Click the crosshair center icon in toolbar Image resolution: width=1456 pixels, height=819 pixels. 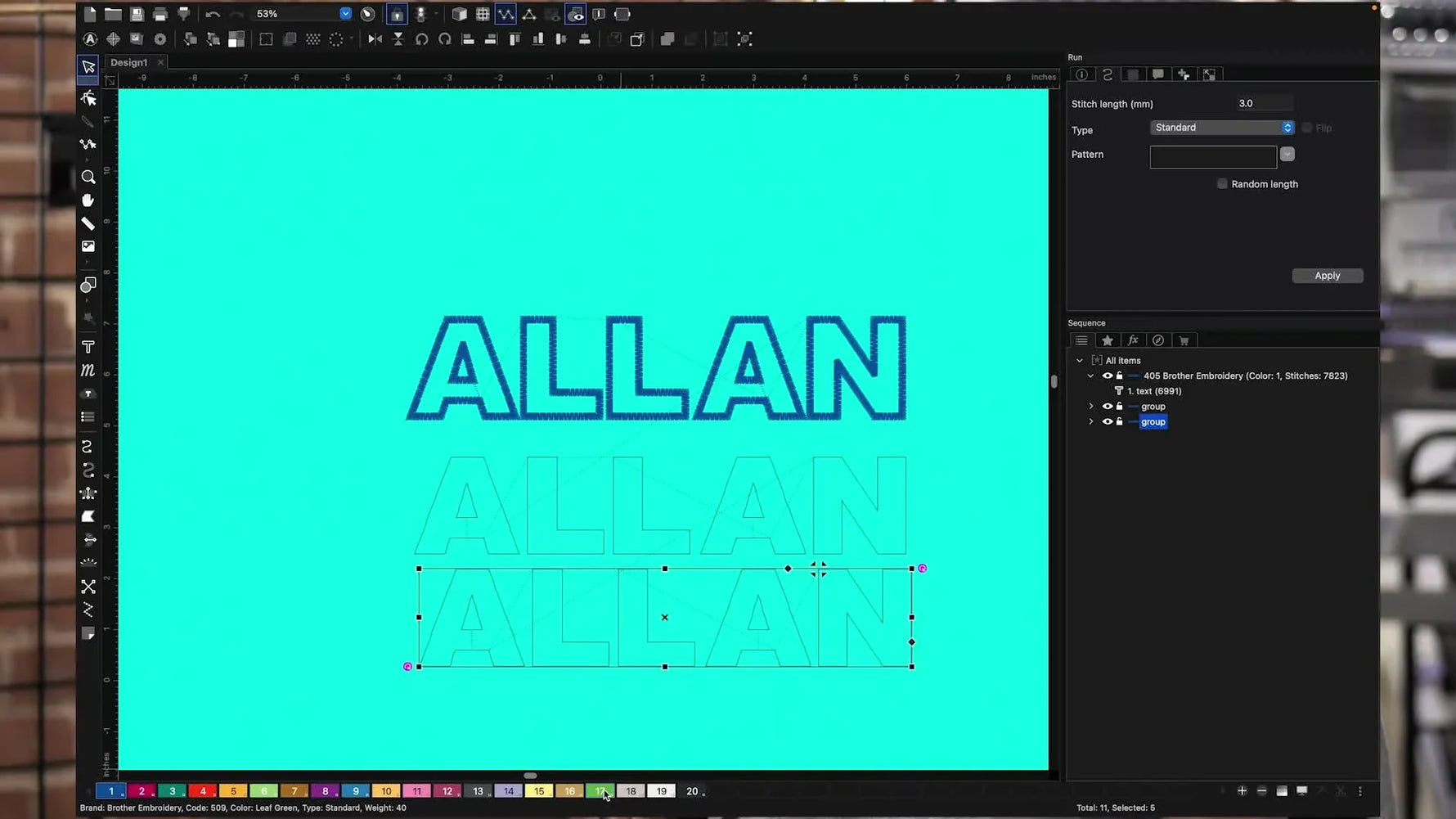point(113,38)
